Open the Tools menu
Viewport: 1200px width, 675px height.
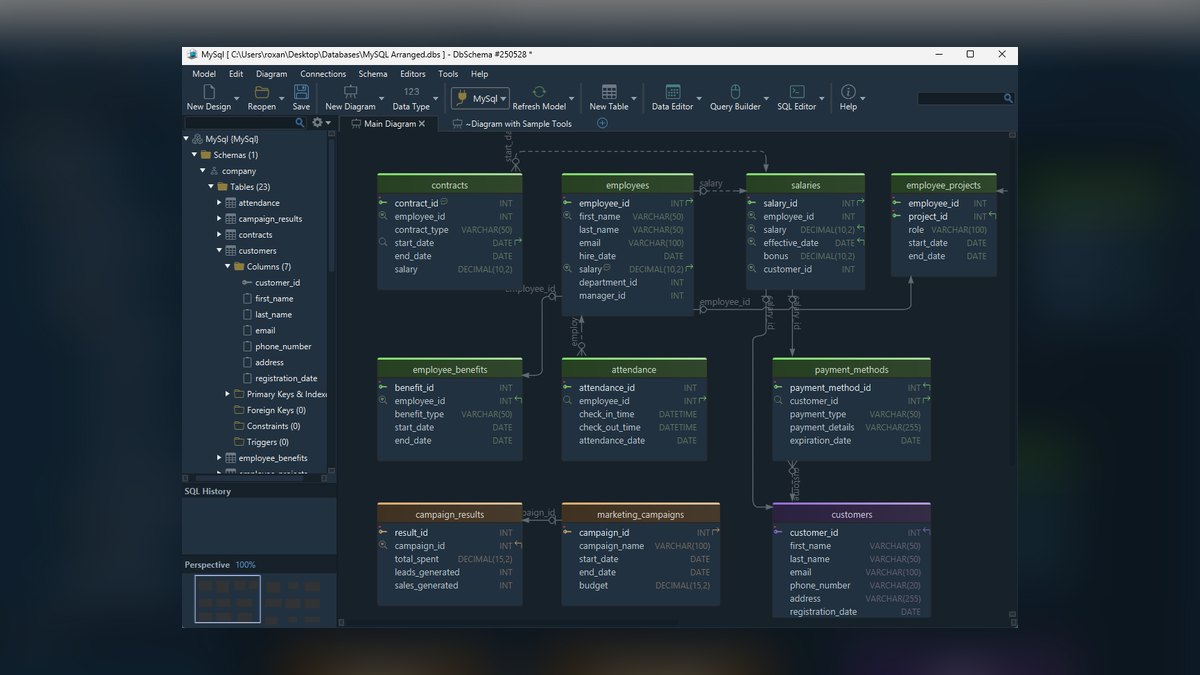point(448,74)
